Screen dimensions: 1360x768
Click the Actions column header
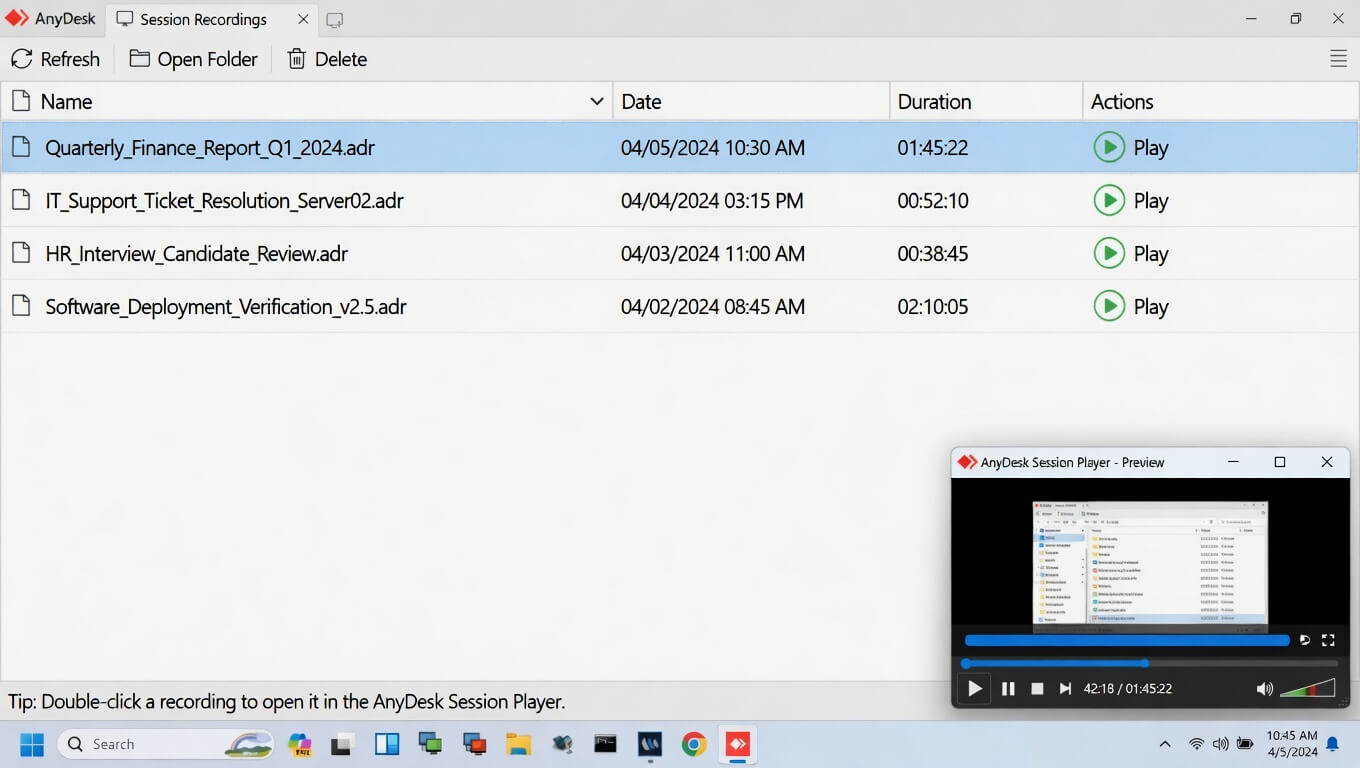point(1220,101)
